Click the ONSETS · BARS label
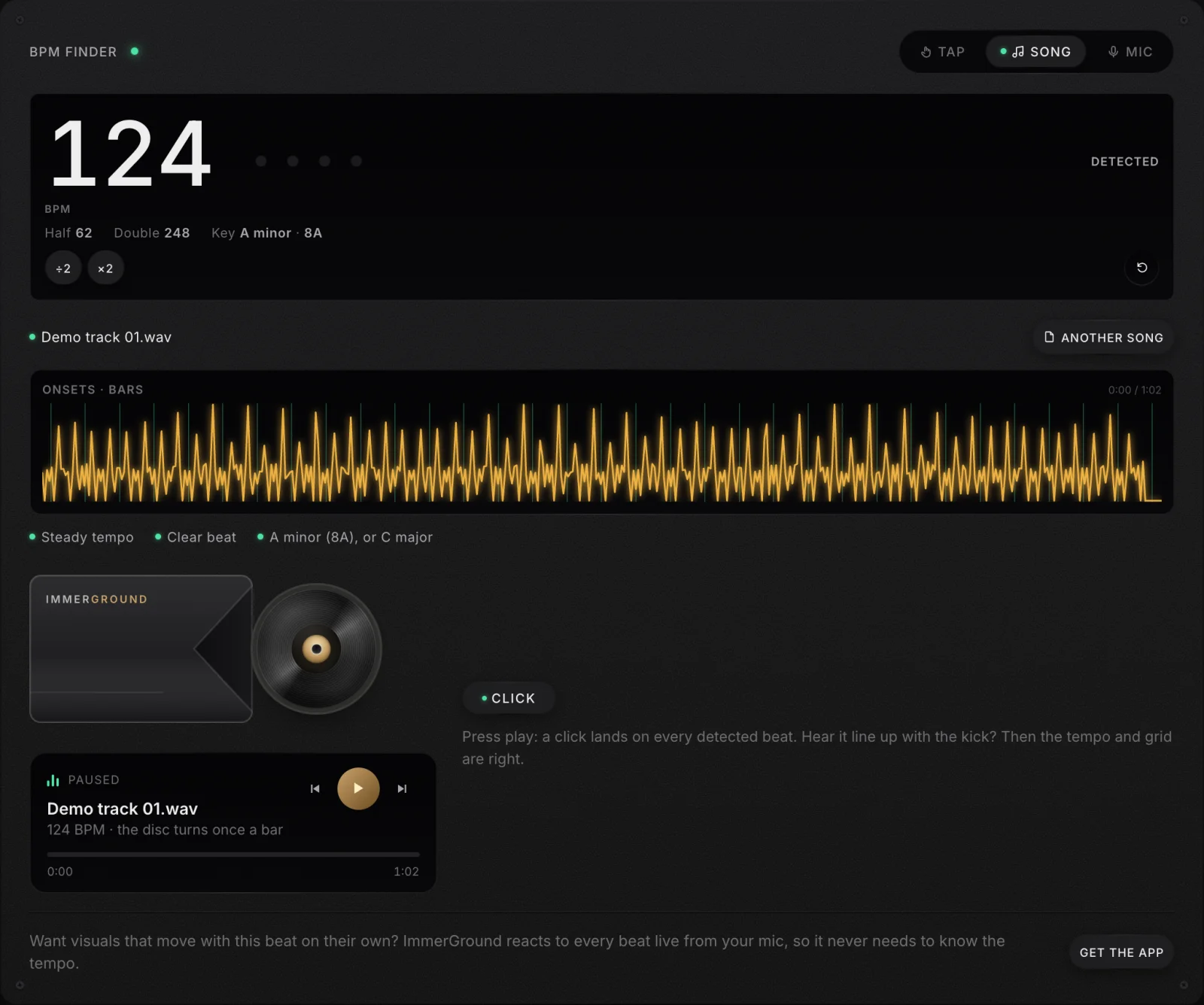The width and height of the screenshot is (1204, 1005). pos(93,390)
